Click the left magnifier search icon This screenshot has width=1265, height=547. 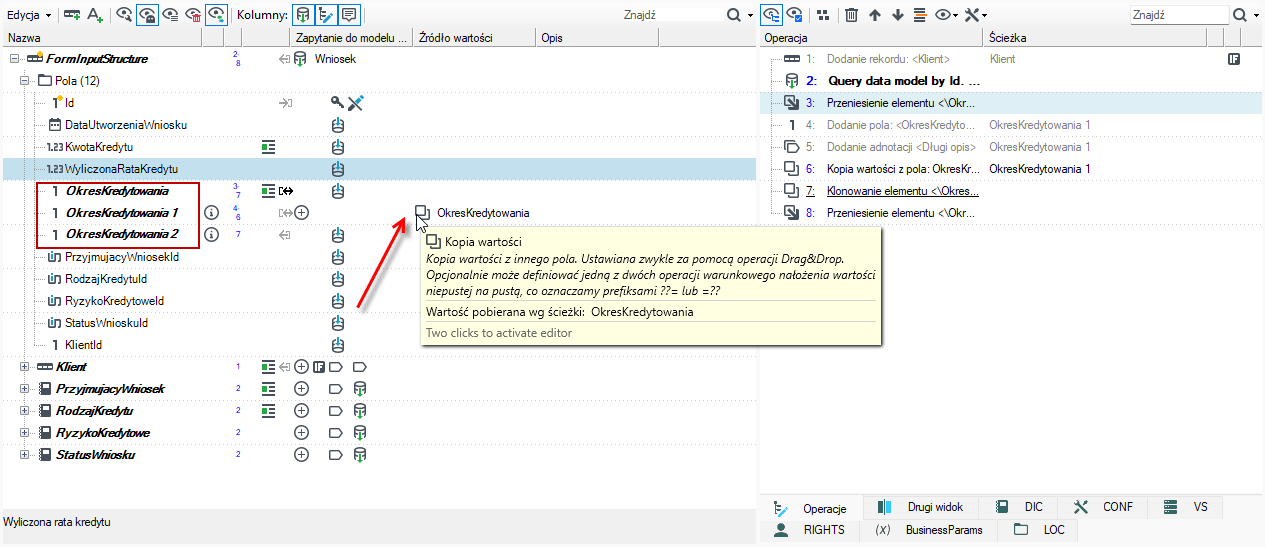coord(733,15)
